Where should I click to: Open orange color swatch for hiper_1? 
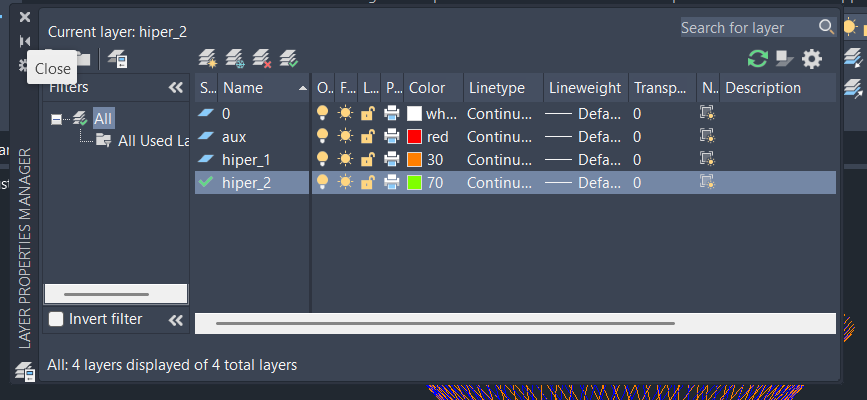coord(414,159)
